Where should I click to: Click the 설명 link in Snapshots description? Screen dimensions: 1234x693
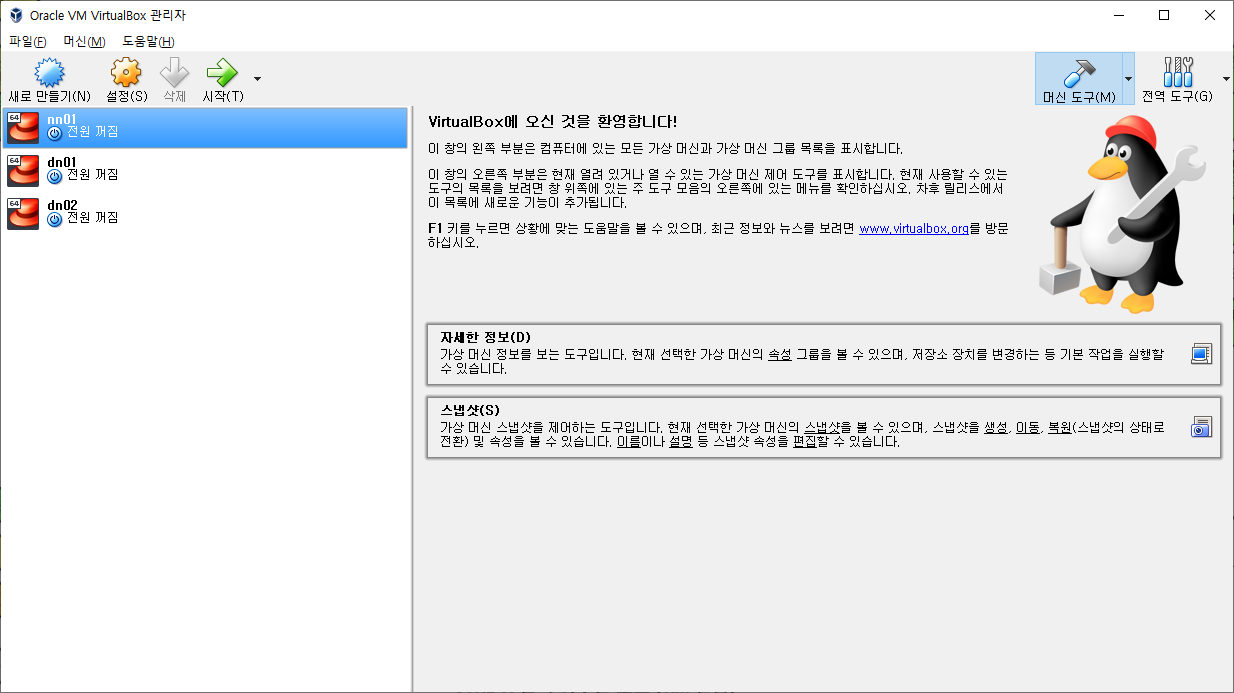pos(682,441)
